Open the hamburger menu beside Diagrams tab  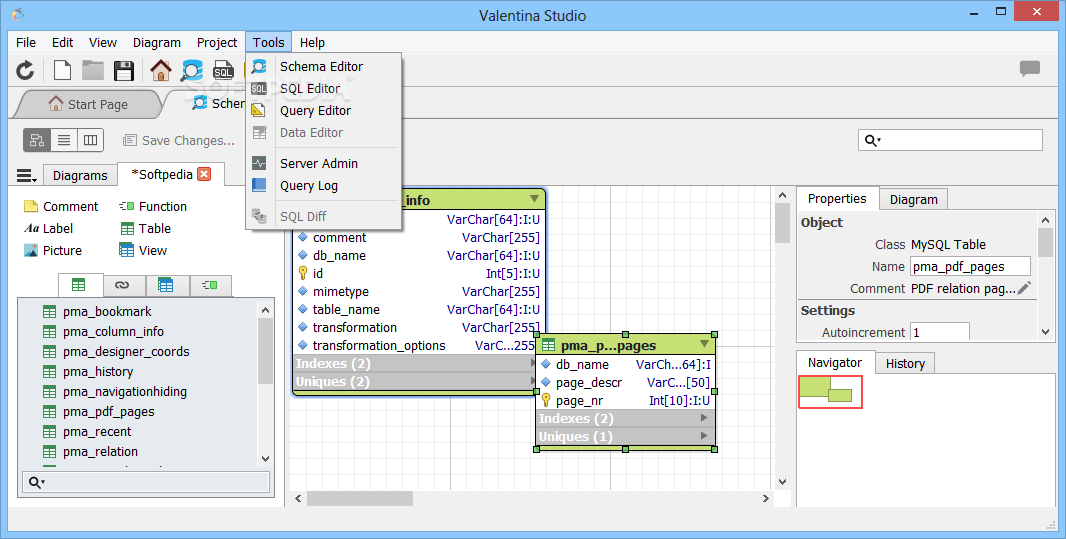26,176
